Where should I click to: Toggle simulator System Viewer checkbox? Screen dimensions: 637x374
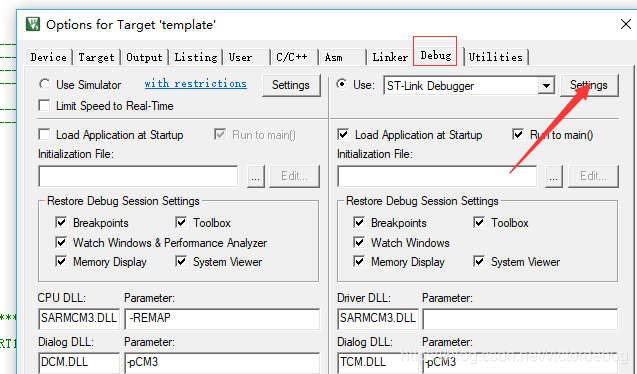[x=181, y=262]
